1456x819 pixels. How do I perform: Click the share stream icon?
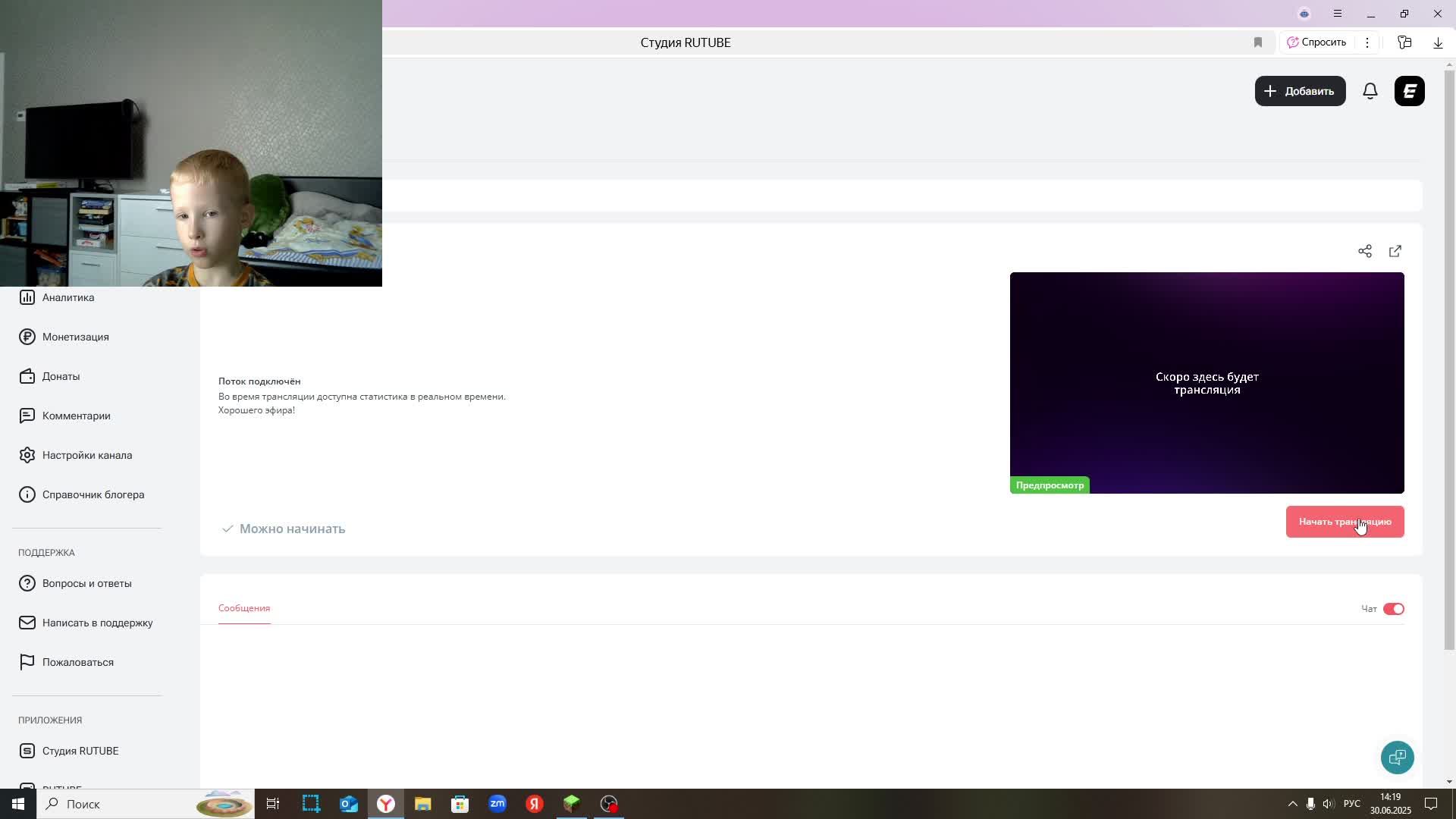click(x=1364, y=251)
